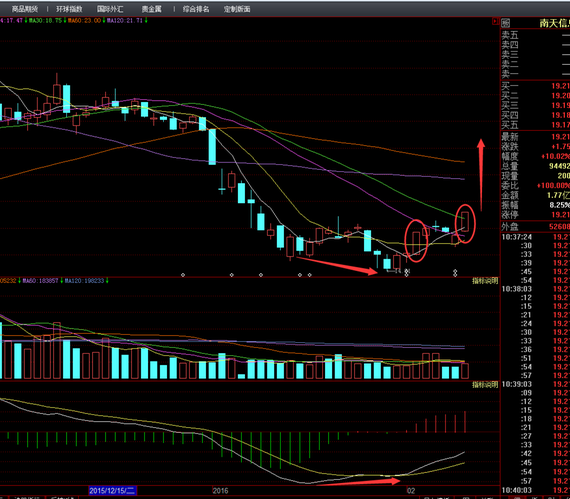The height and width of the screenshot is (499, 570).
Task: Open the 贵金属 tab
Action: click(151, 9)
